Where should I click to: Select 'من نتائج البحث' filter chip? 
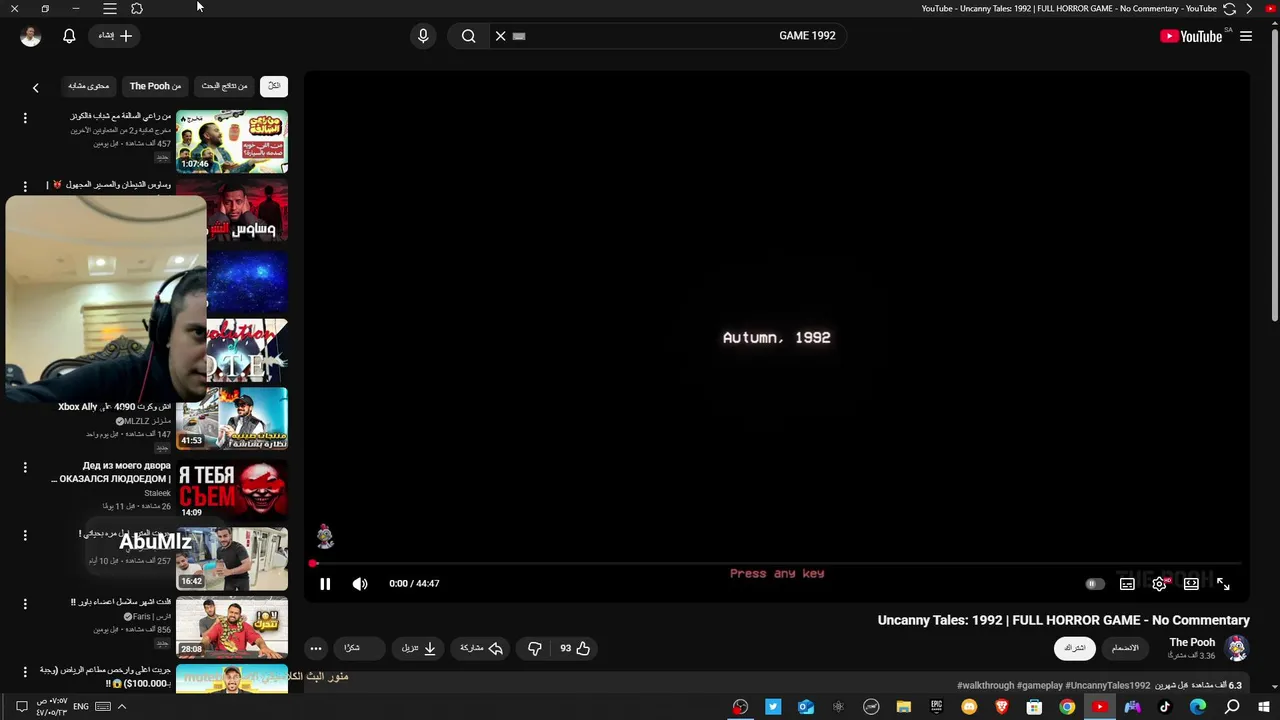pyautogui.click(x=224, y=86)
